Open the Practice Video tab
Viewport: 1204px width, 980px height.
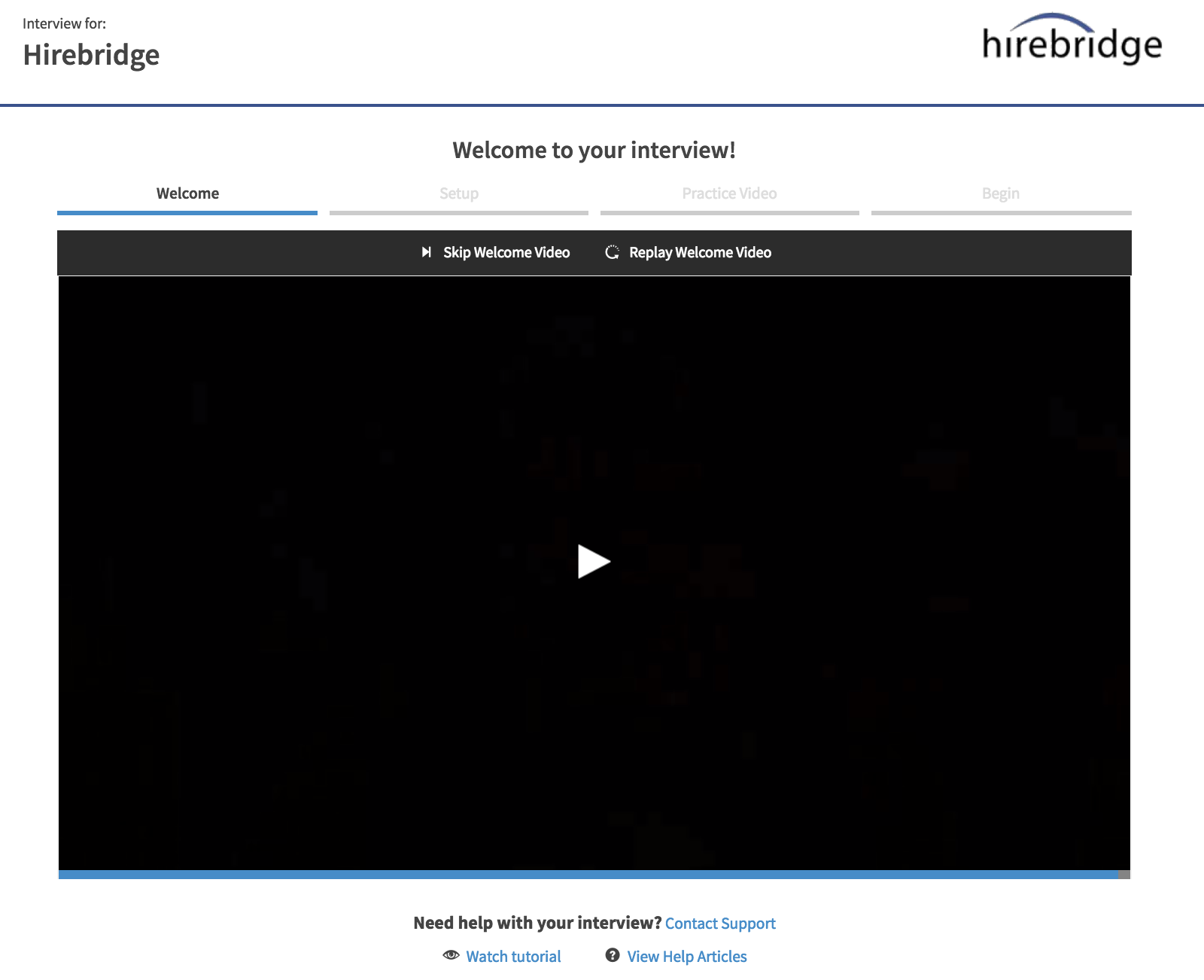[729, 193]
